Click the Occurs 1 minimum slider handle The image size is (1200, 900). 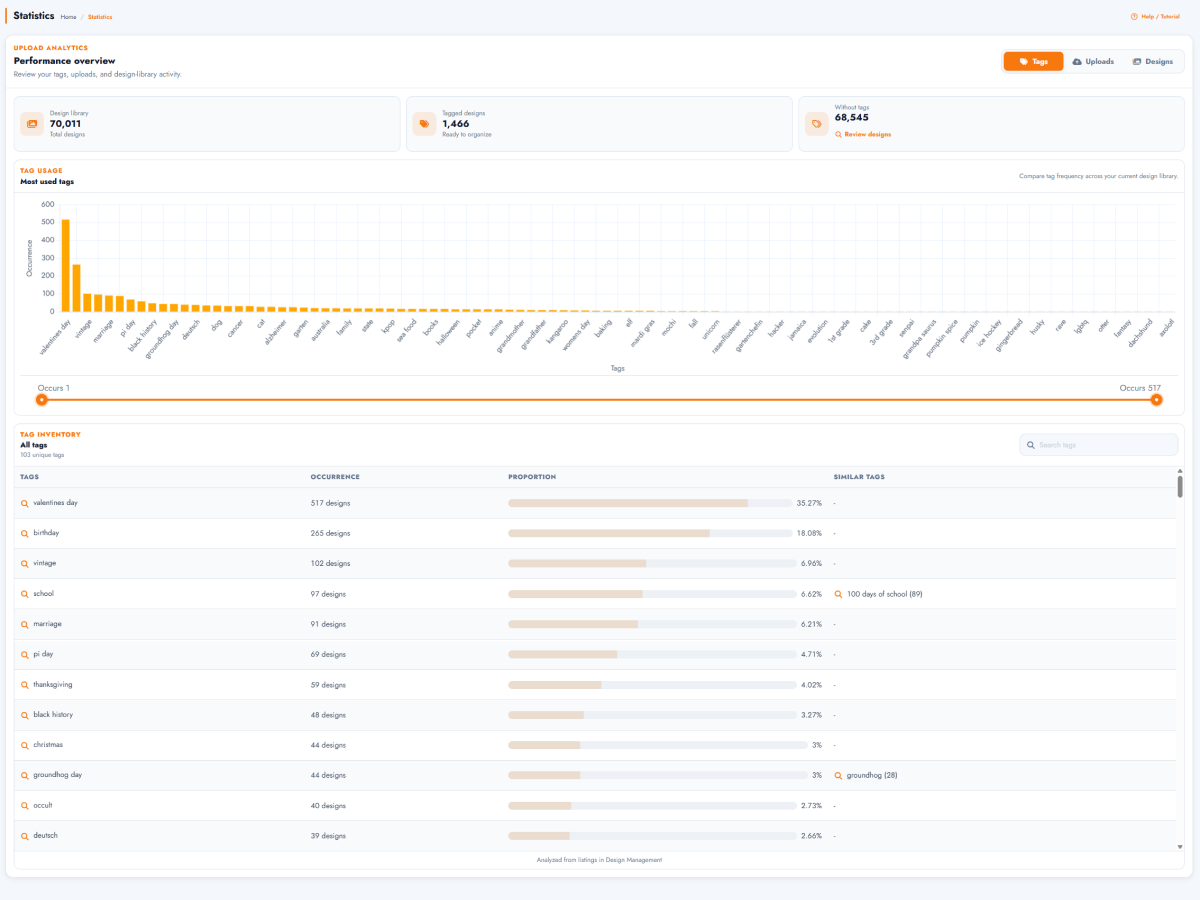[x=41, y=400]
